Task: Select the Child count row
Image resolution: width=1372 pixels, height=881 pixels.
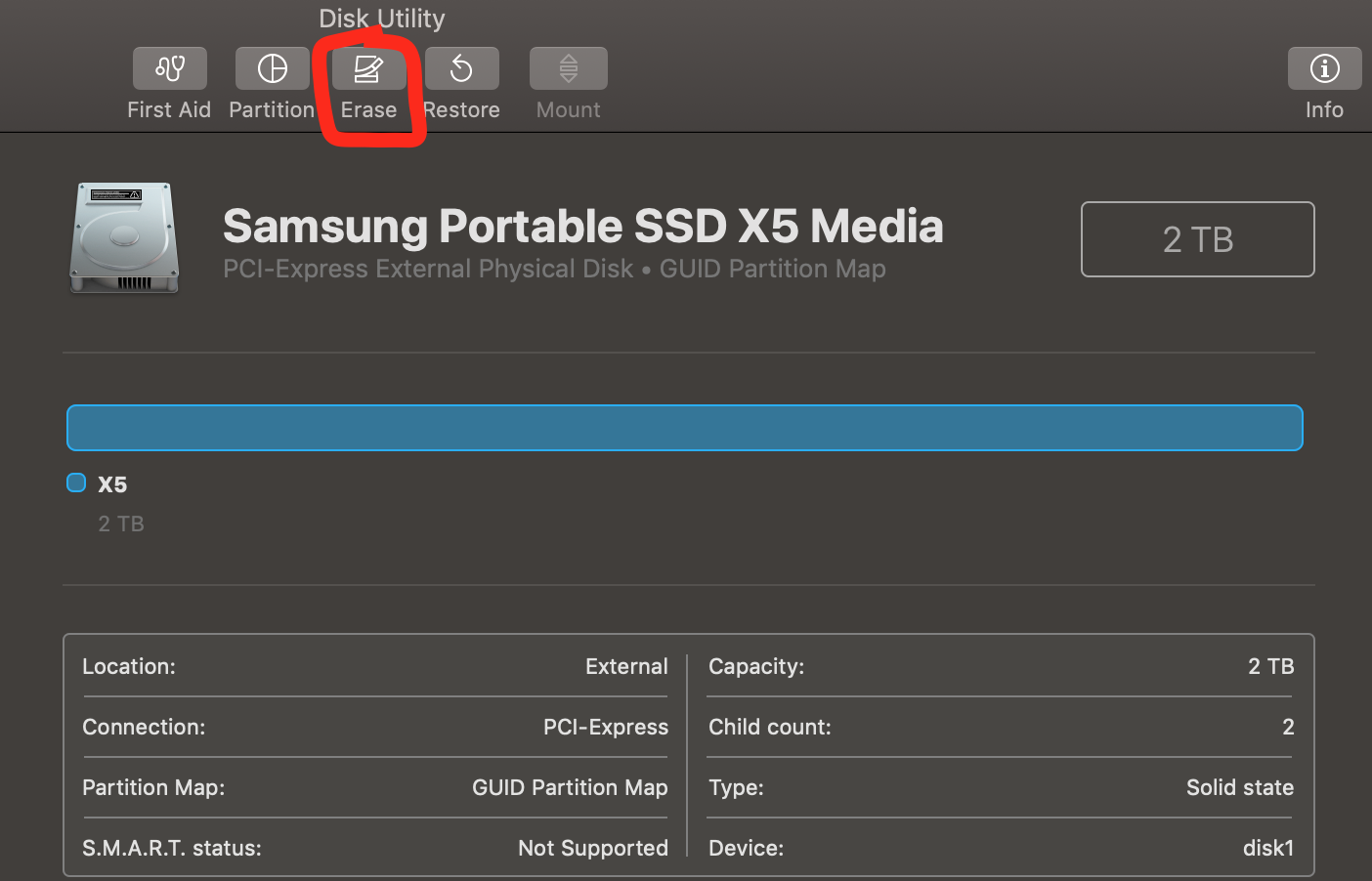Action: (1000, 727)
